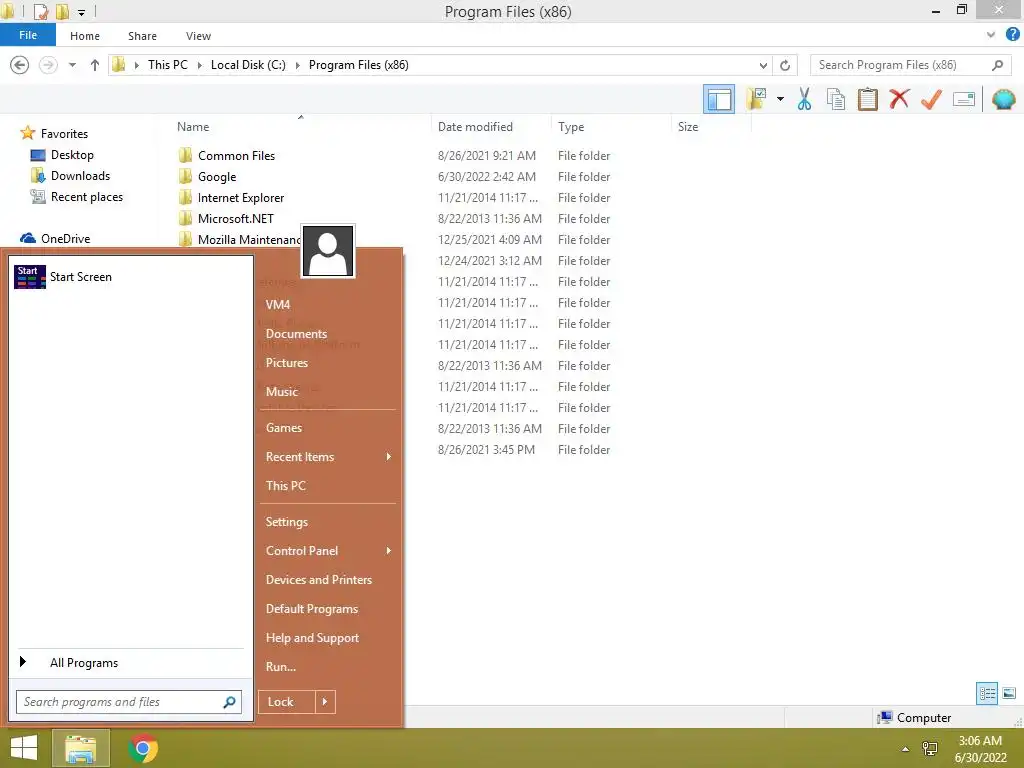Sort by the Size column header
Screen dimensions: 1024x768
688,127
